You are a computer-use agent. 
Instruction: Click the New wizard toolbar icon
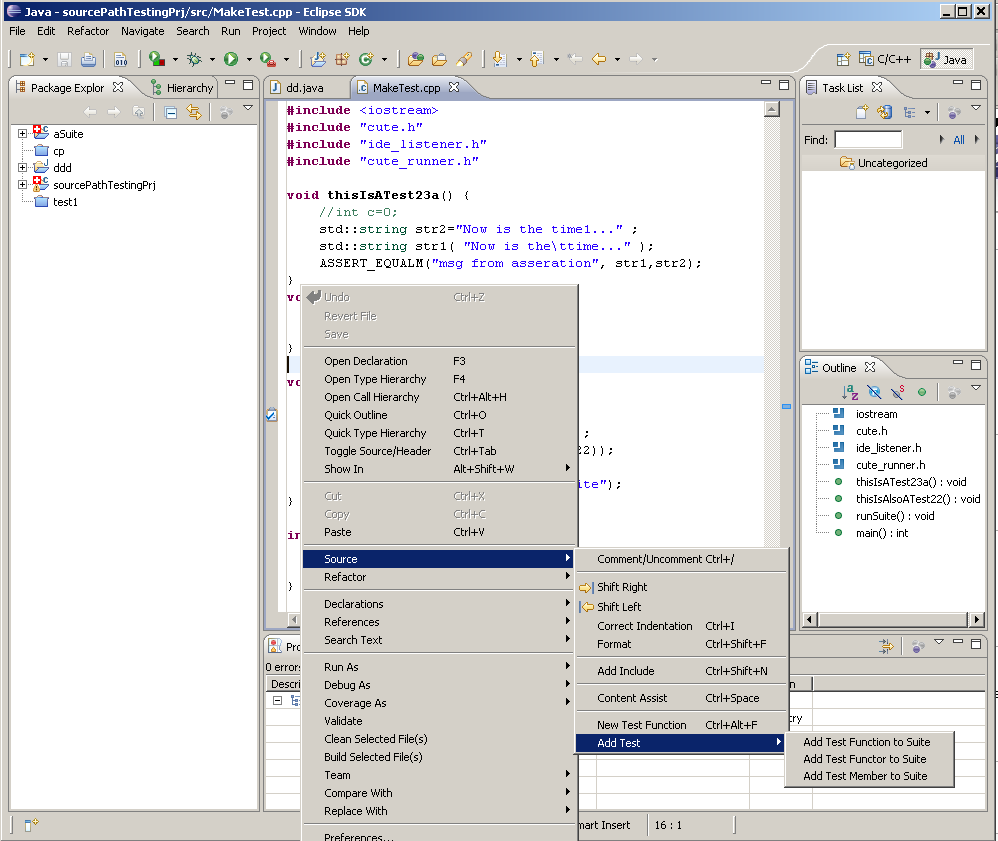[x=27, y=59]
